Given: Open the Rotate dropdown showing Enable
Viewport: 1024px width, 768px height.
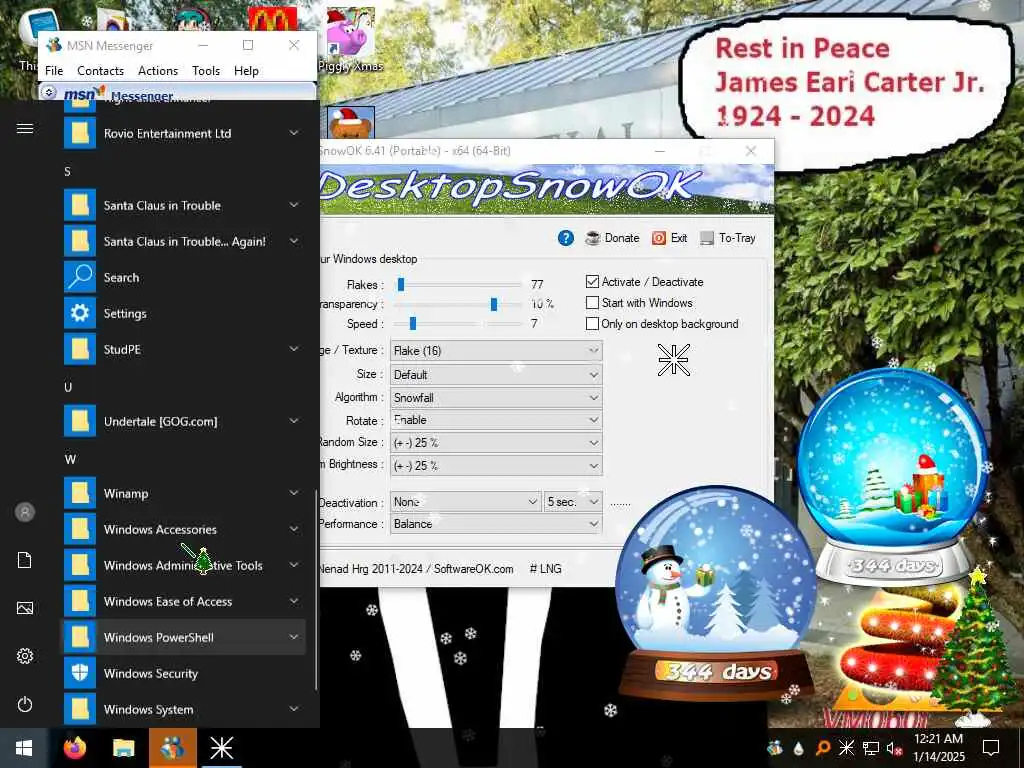Looking at the screenshot, I should 496,420.
